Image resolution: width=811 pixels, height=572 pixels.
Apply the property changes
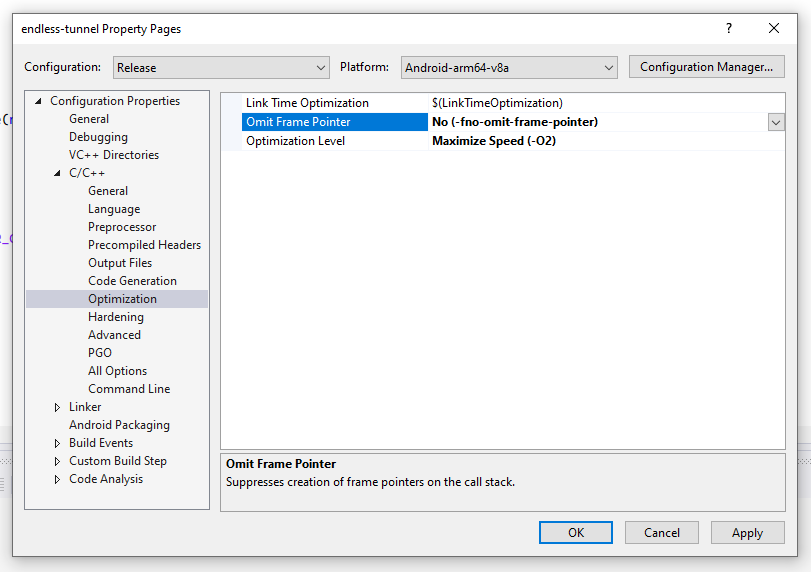(747, 533)
